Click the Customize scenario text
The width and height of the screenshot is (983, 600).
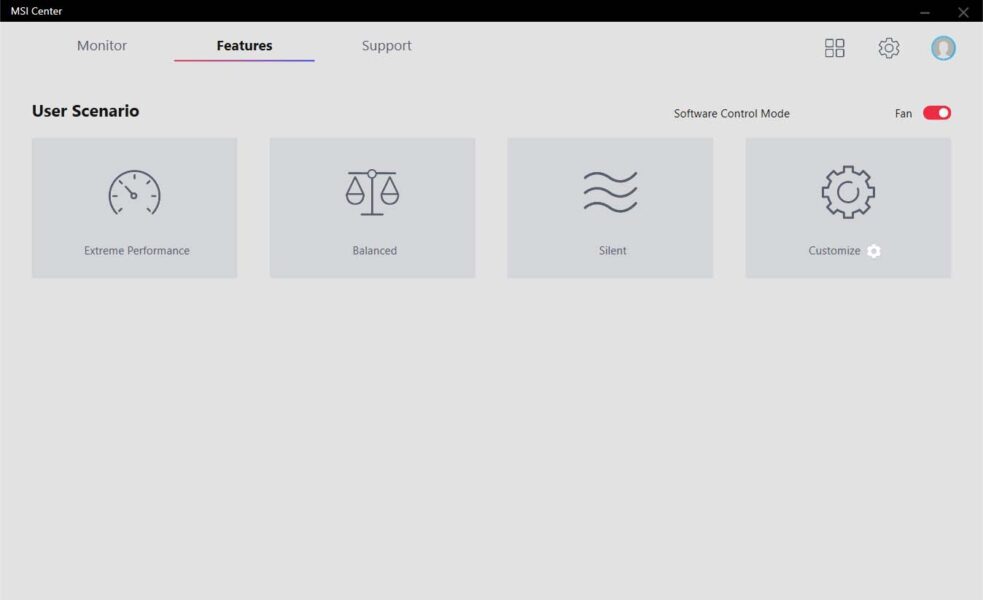[x=834, y=250]
